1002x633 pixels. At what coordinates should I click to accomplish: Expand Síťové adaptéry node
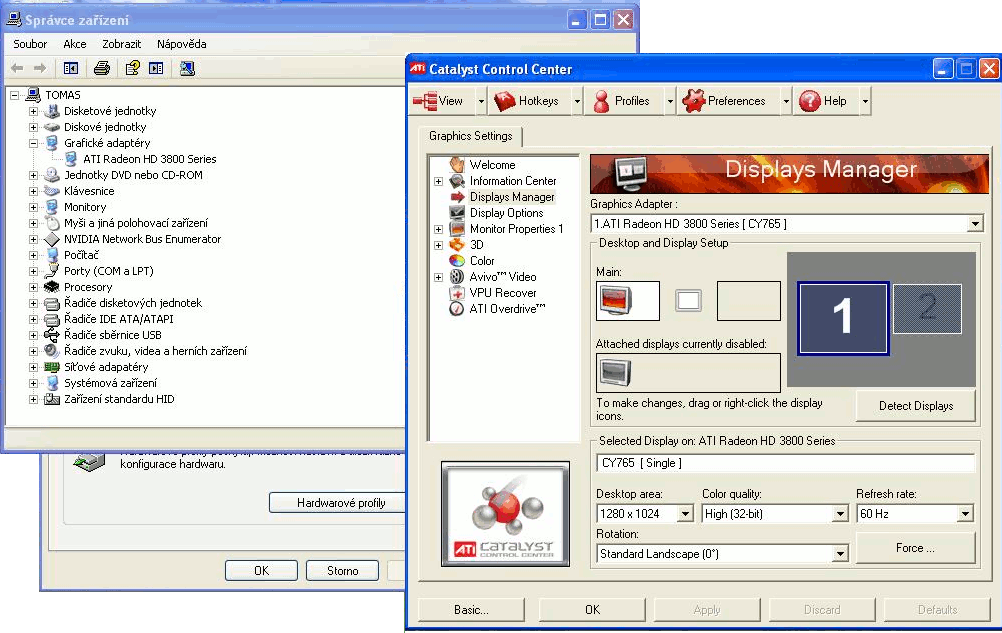(33, 367)
